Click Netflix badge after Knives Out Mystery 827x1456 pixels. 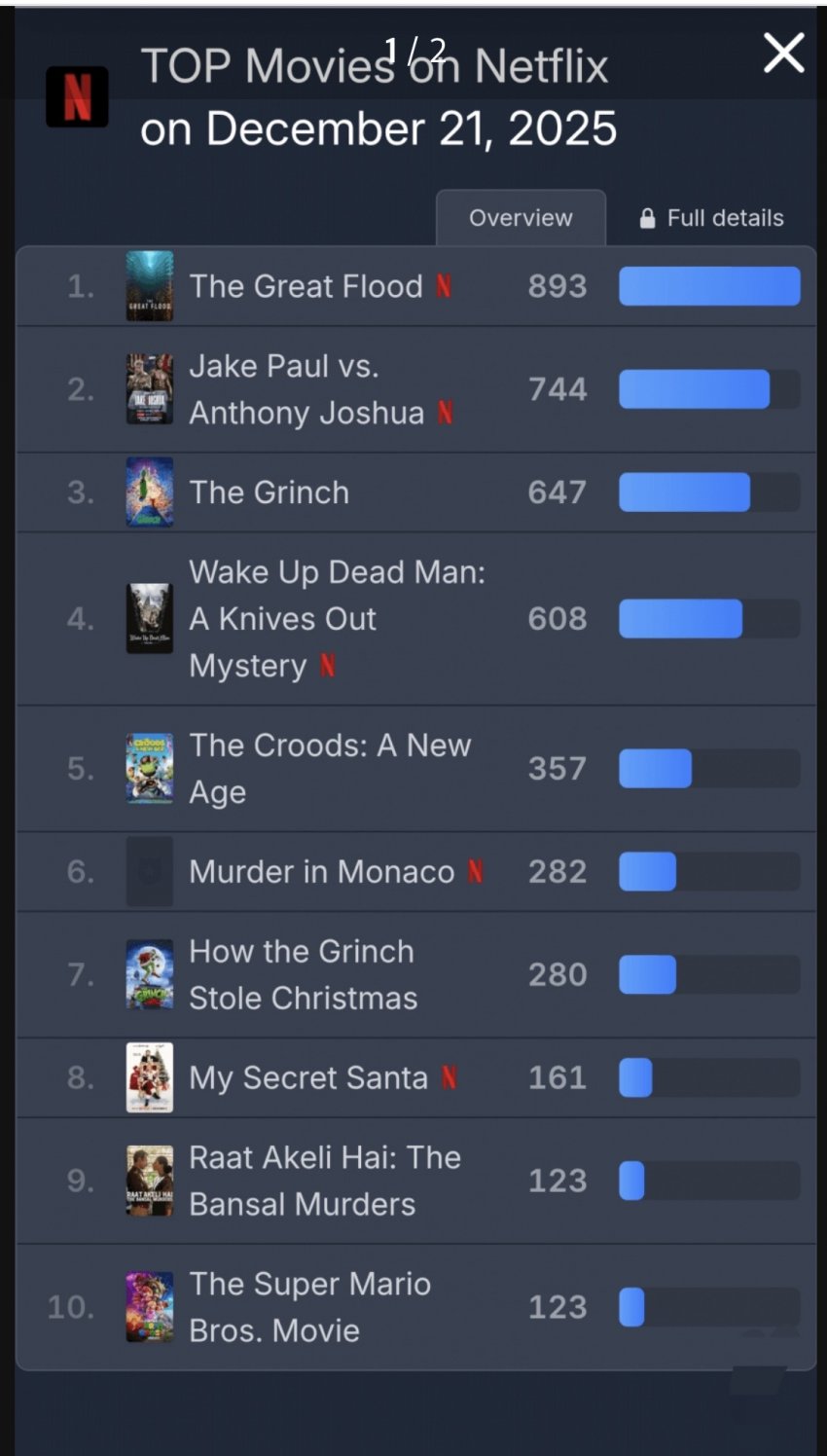click(x=328, y=666)
